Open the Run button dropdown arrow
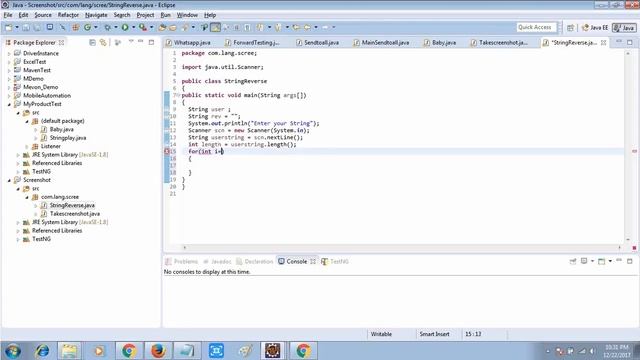This screenshot has width=640, height=360. click(x=133, y=27)
